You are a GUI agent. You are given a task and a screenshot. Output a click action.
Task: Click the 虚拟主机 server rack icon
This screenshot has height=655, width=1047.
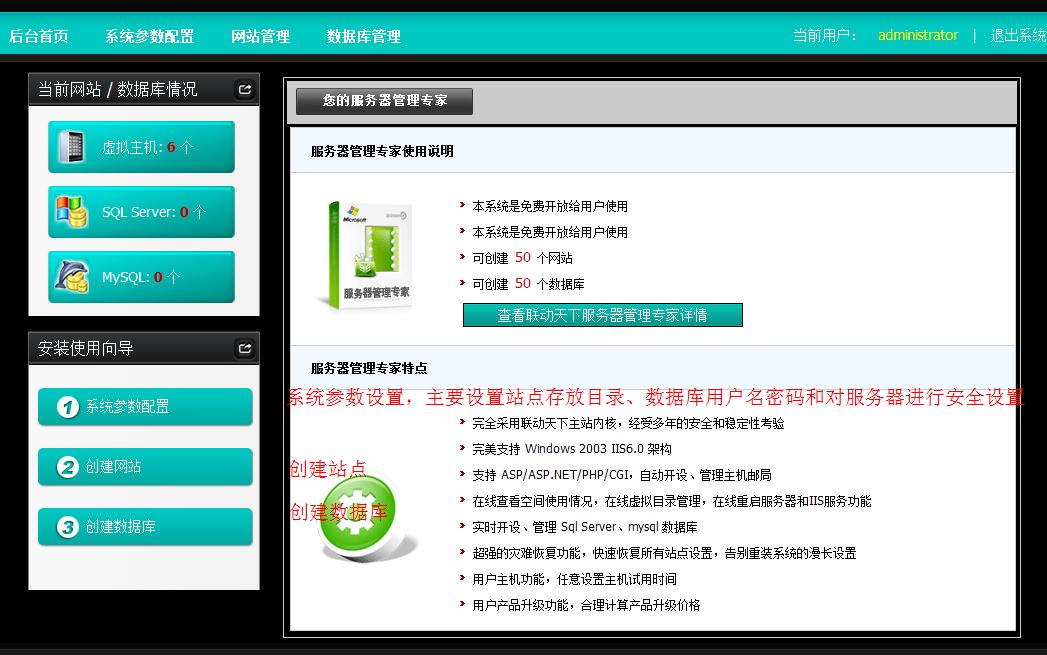pyautogui.click(x=71, y=146)
